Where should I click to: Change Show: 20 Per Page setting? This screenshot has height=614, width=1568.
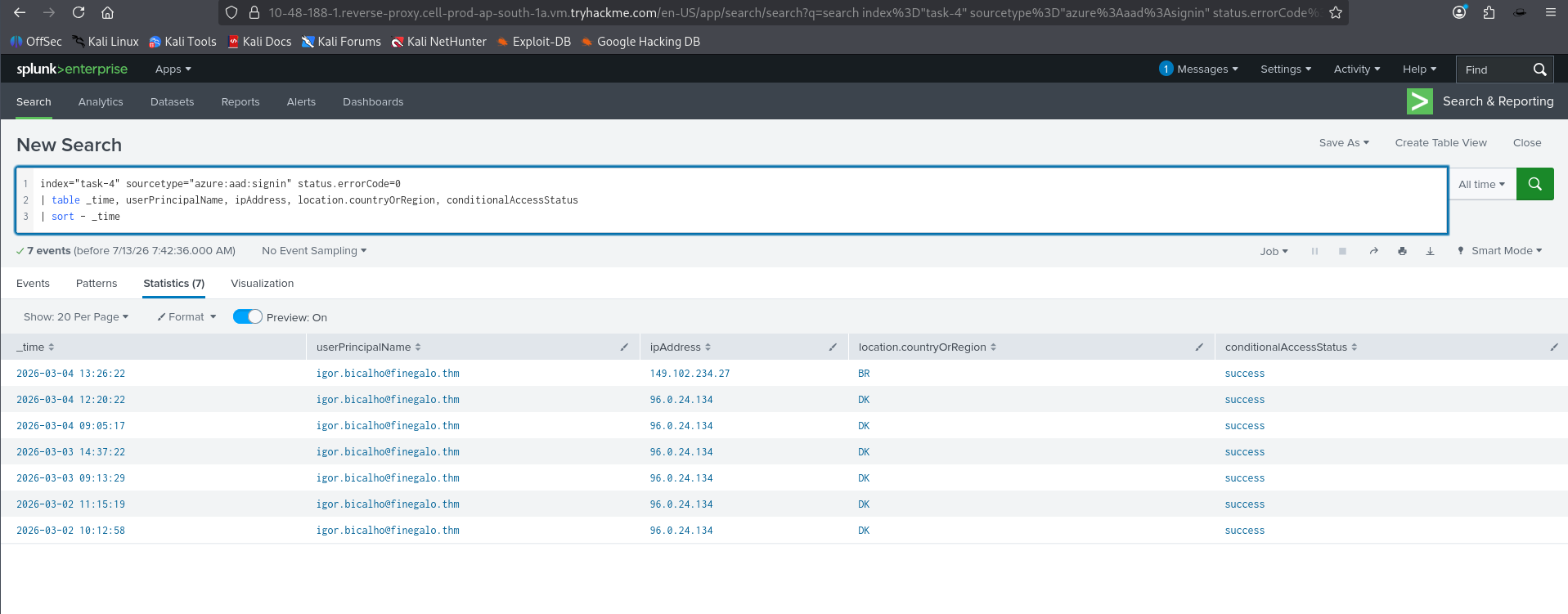[76, 316]
